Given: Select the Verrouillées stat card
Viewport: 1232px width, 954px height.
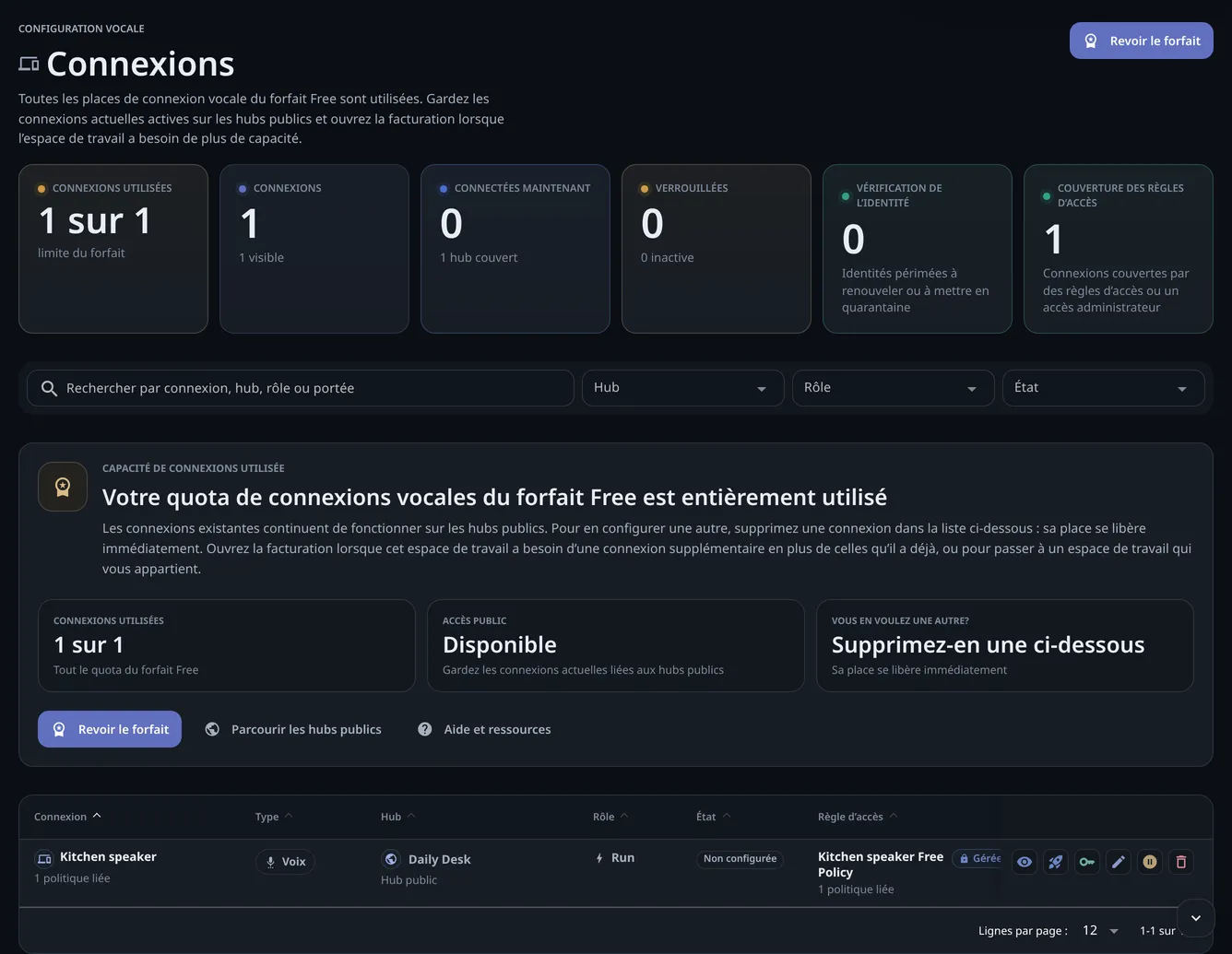Looking at the screenshot, I should click(717, 249).
